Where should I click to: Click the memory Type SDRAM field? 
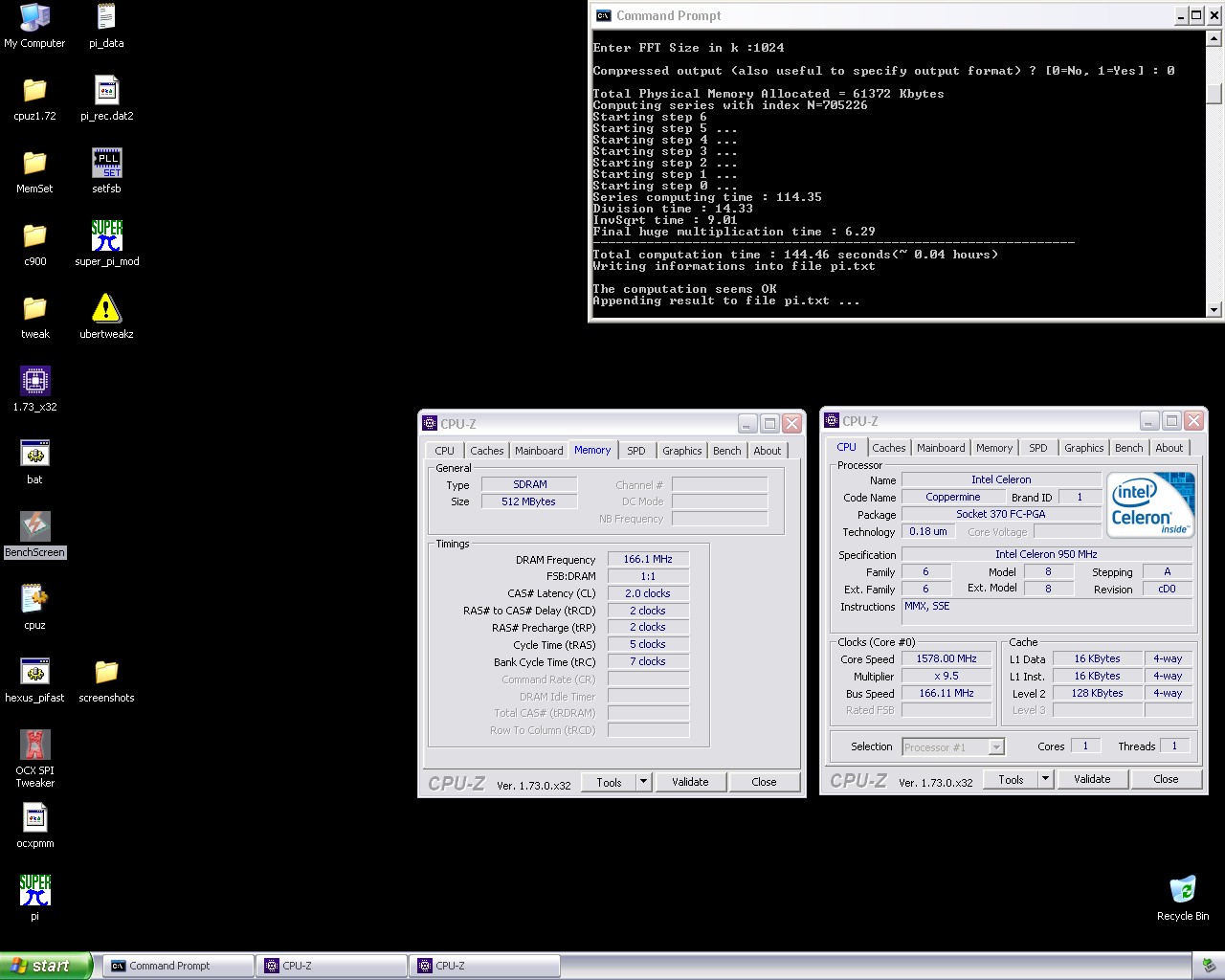click(529, 484)
